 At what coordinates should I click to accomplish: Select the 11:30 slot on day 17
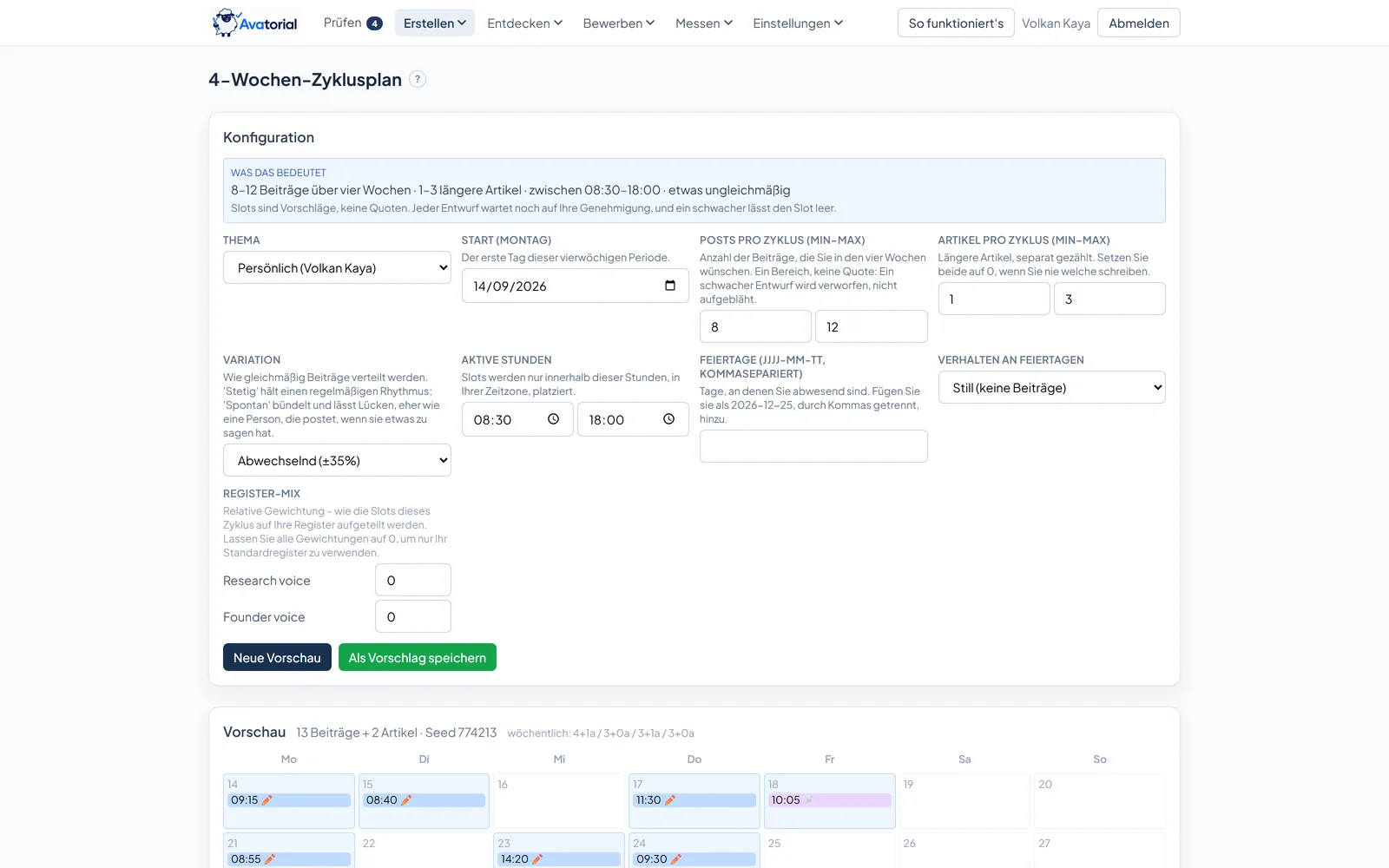pyautogui.click(x=694, y=800)
